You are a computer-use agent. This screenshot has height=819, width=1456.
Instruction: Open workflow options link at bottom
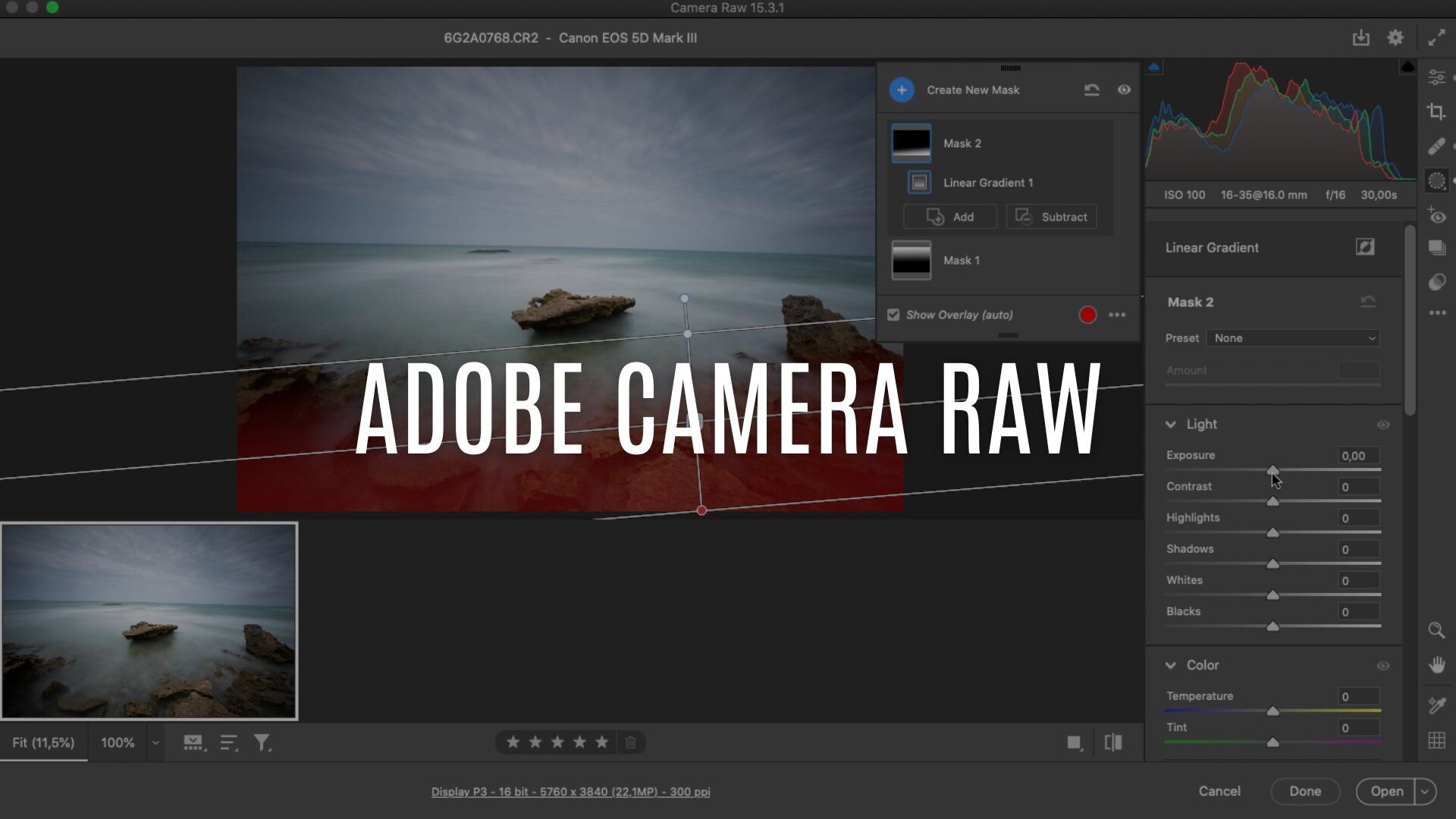tap(570, 792)
